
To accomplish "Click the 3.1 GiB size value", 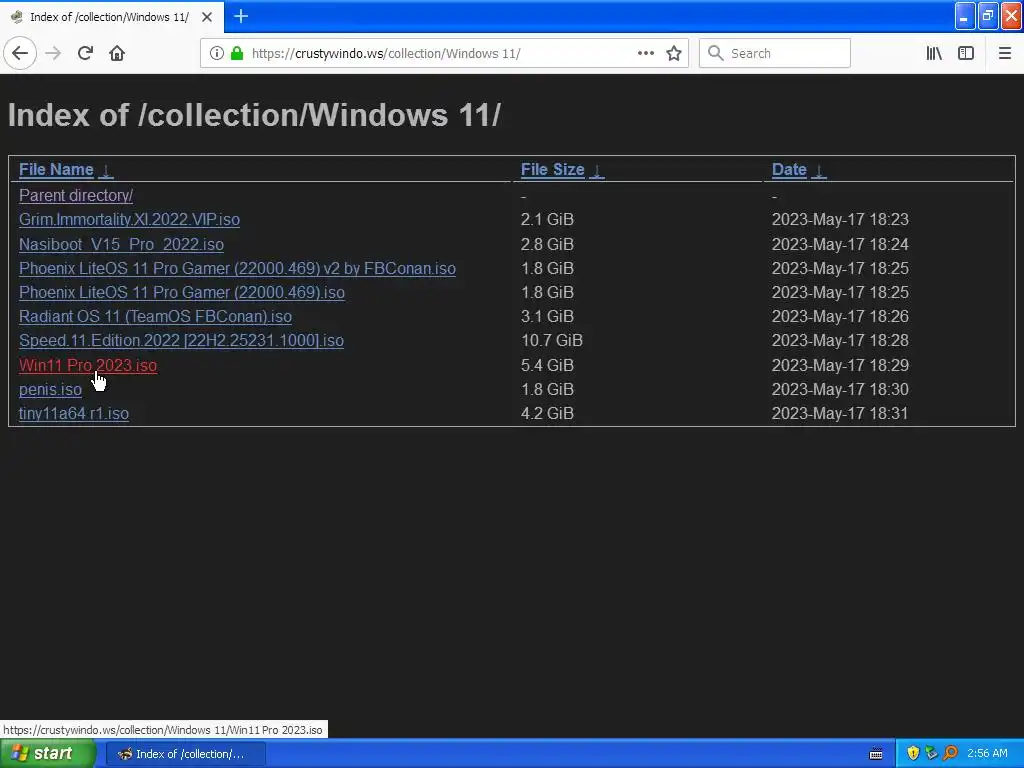I will [x=547, y=316].
